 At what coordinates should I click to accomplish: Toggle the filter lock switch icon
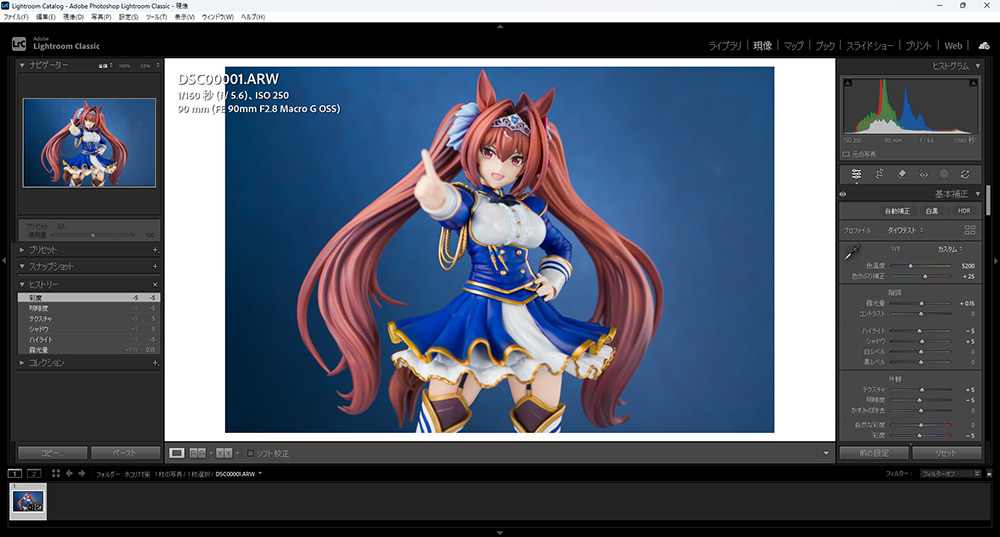989,474
